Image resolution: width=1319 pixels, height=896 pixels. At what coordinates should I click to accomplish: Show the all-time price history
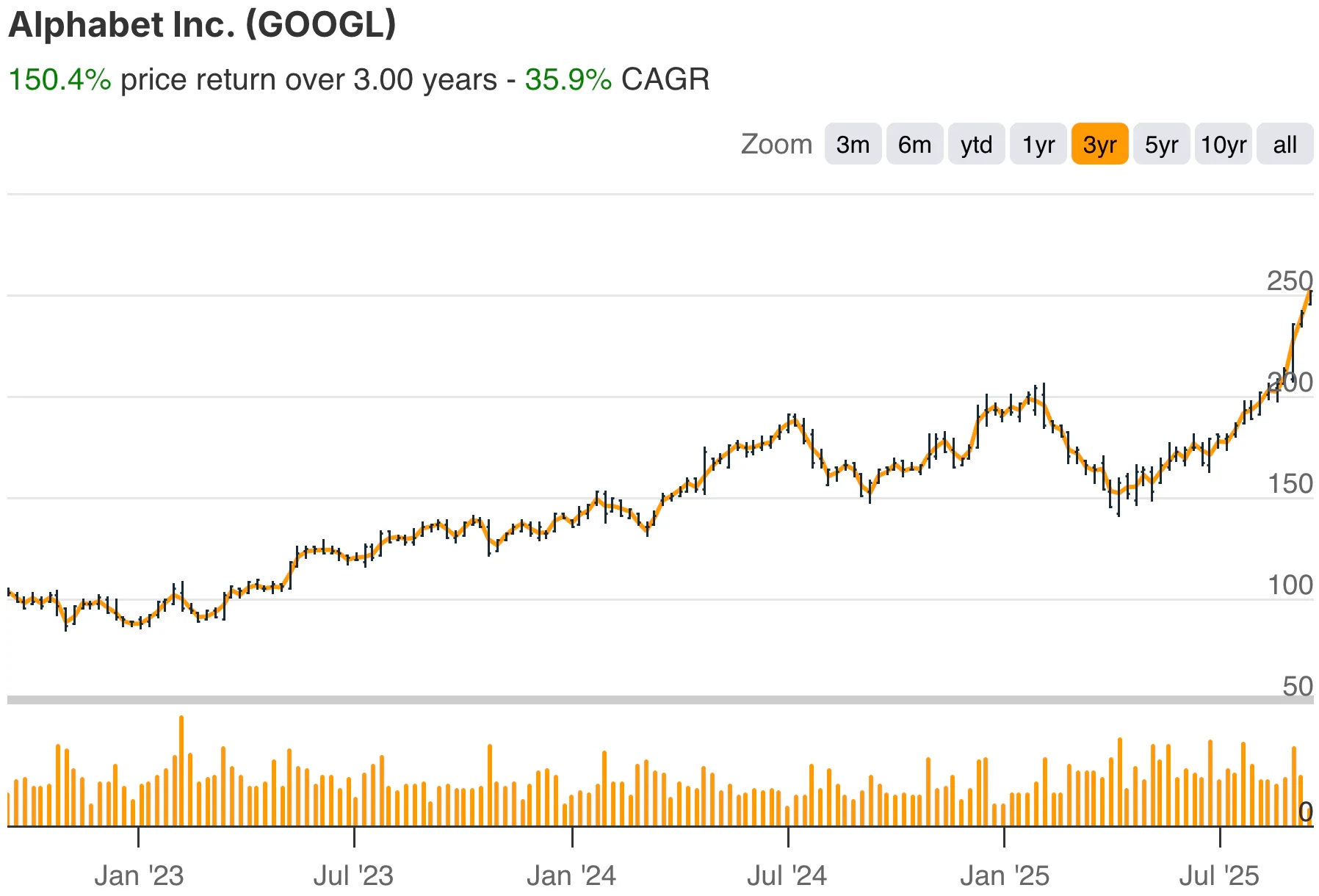(1284, 145)
